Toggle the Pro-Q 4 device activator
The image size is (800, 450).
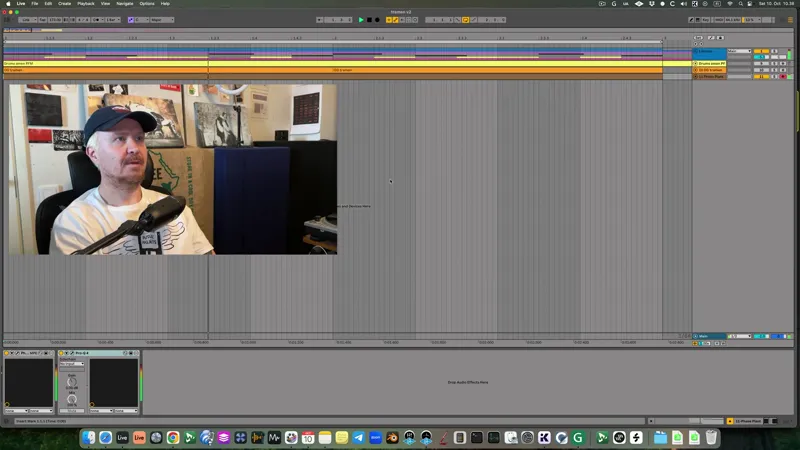[61, 353]
